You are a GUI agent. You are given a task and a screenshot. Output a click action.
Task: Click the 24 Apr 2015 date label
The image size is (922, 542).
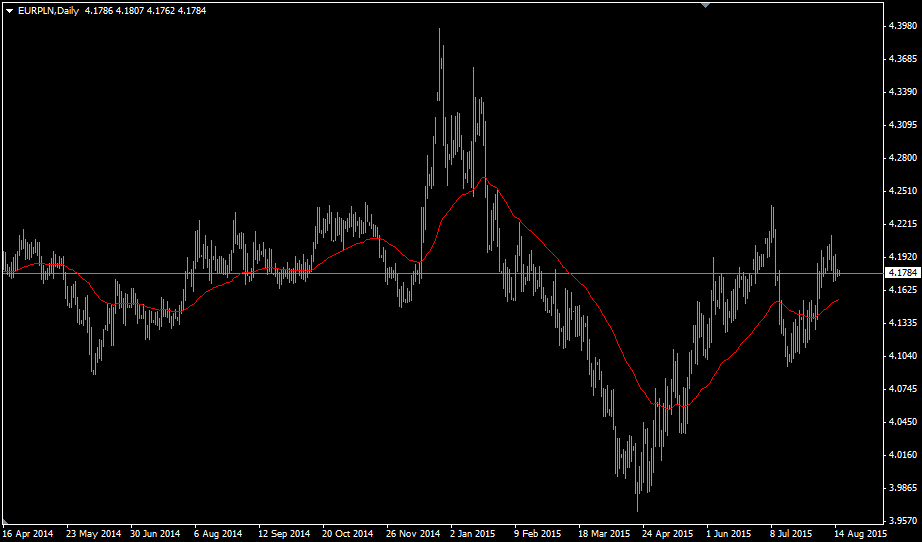tap(667, 534)
